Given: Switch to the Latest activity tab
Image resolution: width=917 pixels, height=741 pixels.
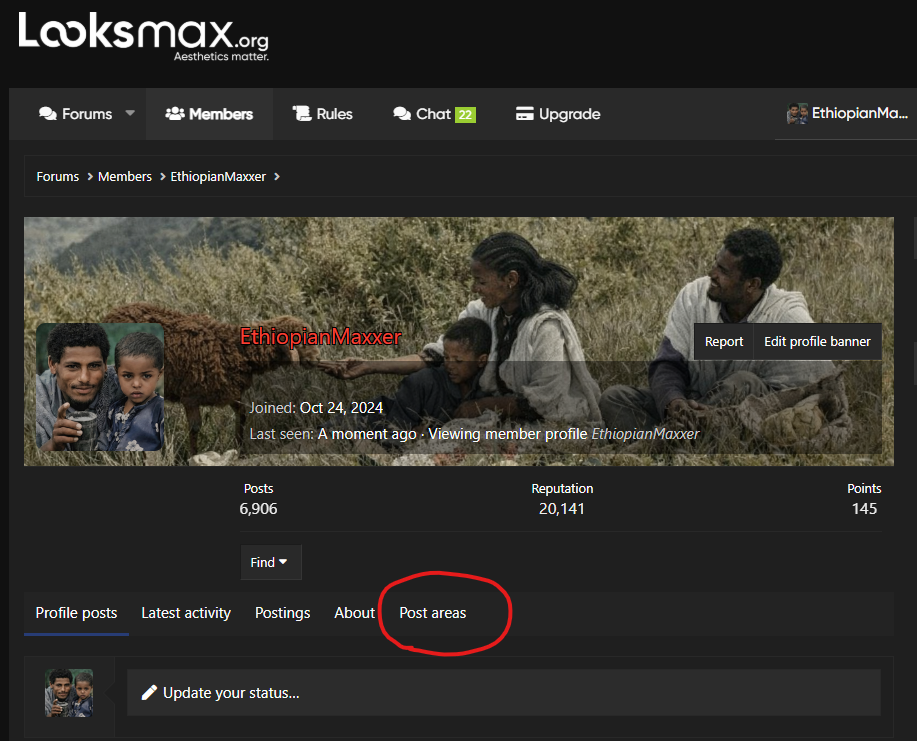Looking at the screenshot, I should (186, 613).
